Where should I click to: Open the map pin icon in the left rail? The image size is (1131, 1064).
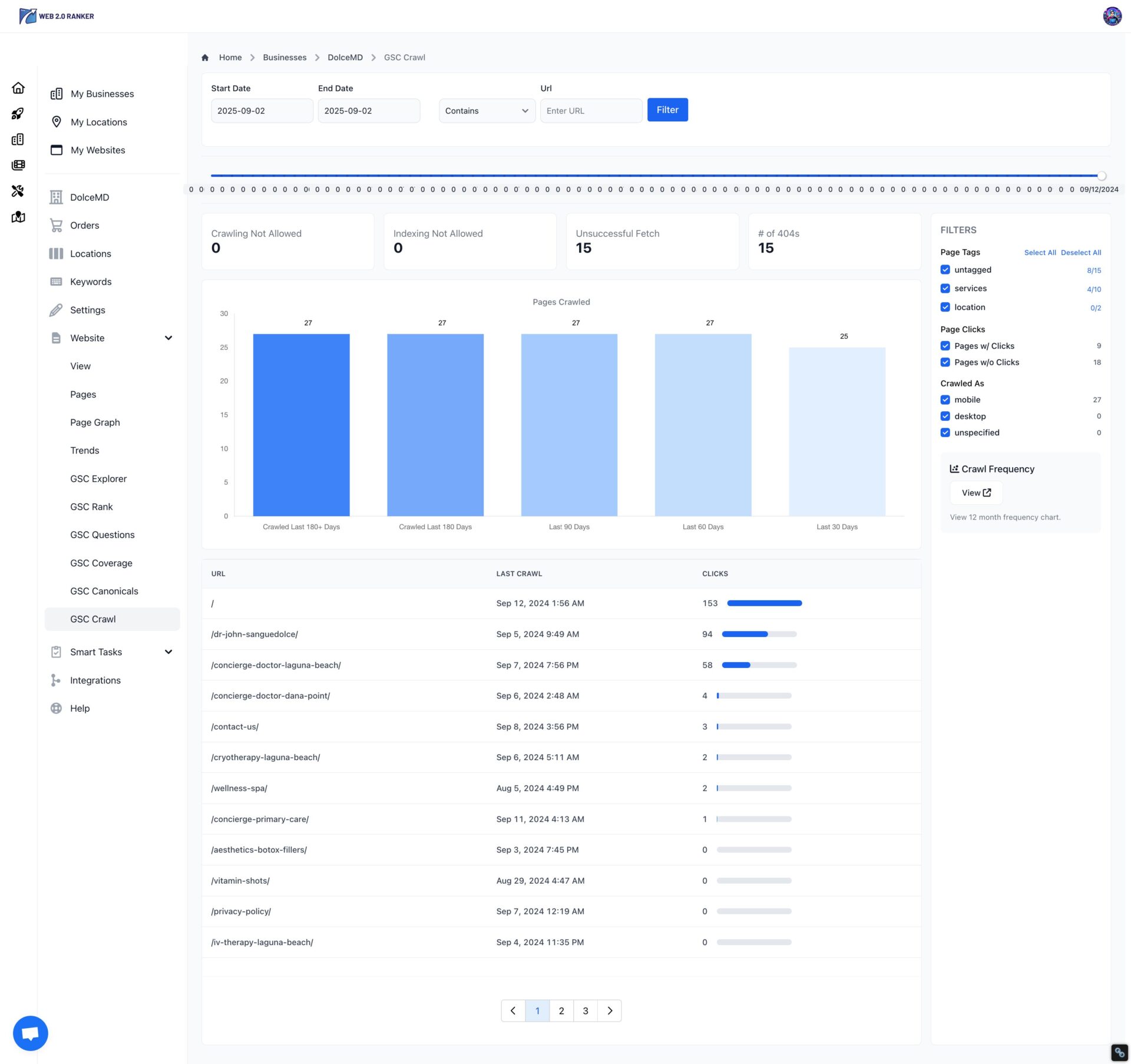tap(18, 217)
